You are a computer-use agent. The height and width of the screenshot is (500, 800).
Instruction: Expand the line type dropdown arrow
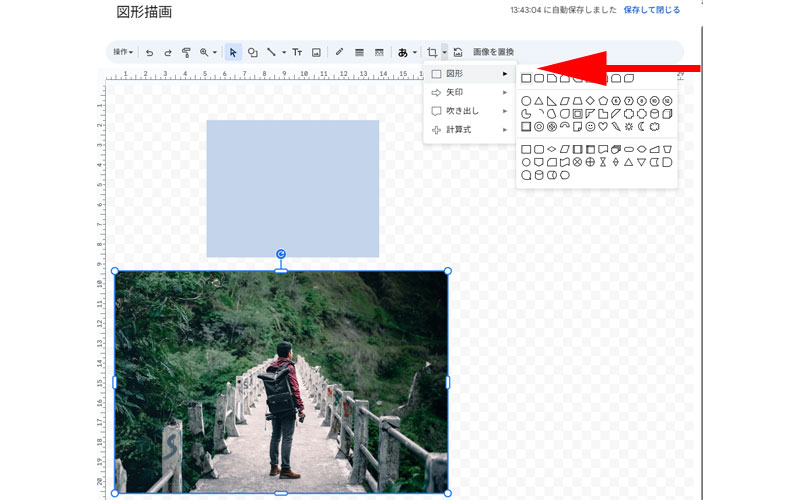[x=284, y=53]
